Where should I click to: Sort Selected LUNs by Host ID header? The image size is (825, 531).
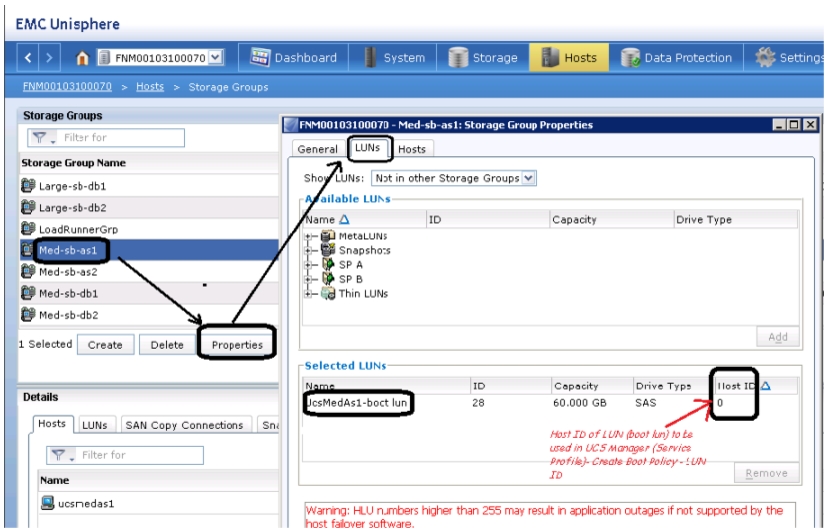pos(755,386)
